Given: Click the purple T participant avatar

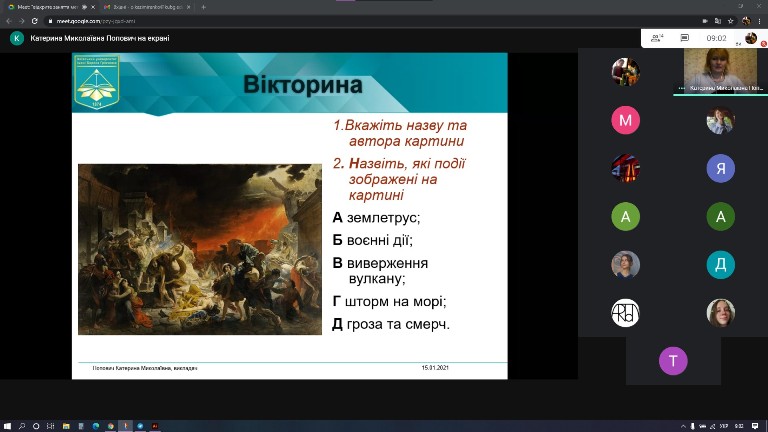Looking at the screenshot, I should (673, 361).
